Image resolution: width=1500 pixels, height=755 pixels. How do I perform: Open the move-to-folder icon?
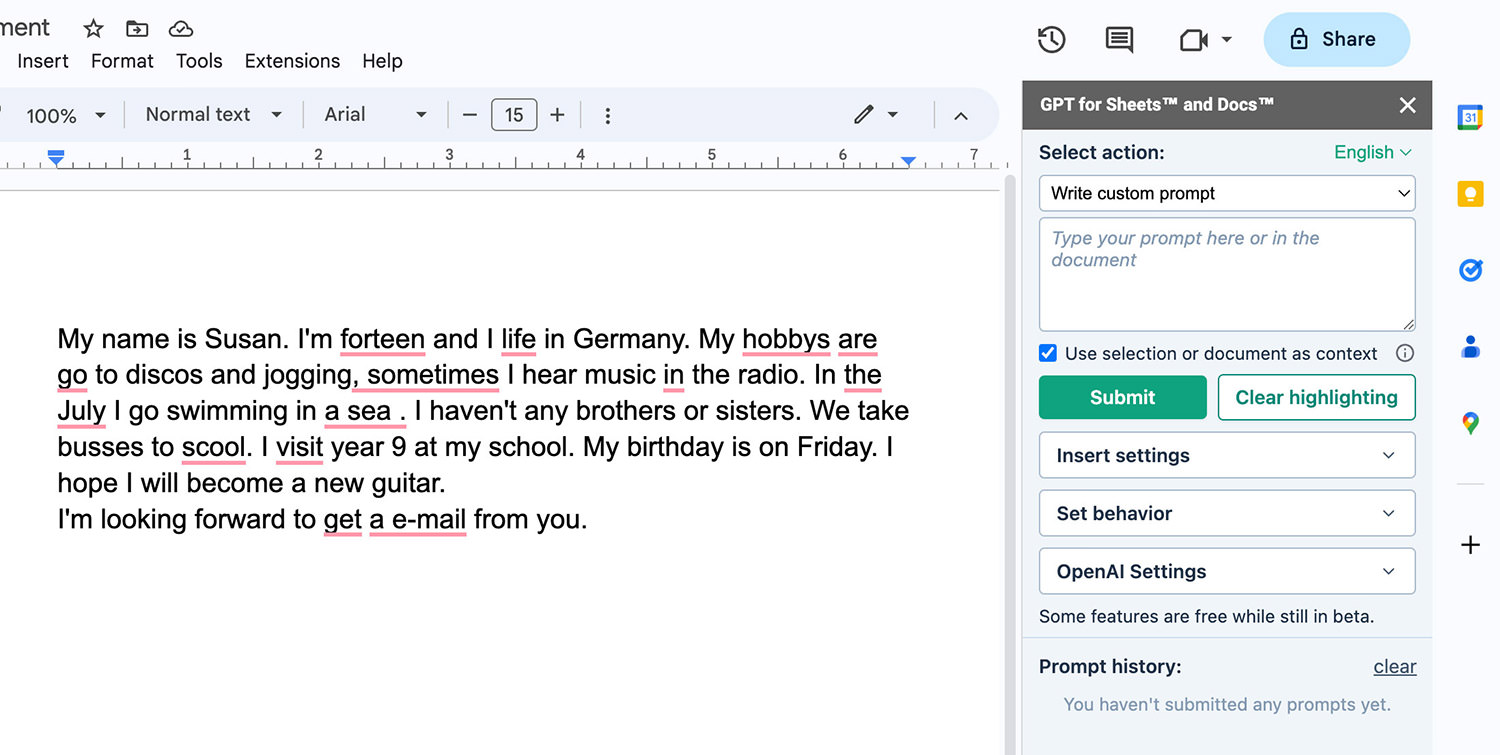[137, 28]
